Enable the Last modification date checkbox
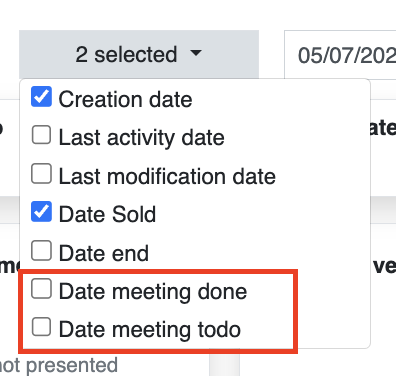Viewport: 396px width, 376px height. click(41, 173)
